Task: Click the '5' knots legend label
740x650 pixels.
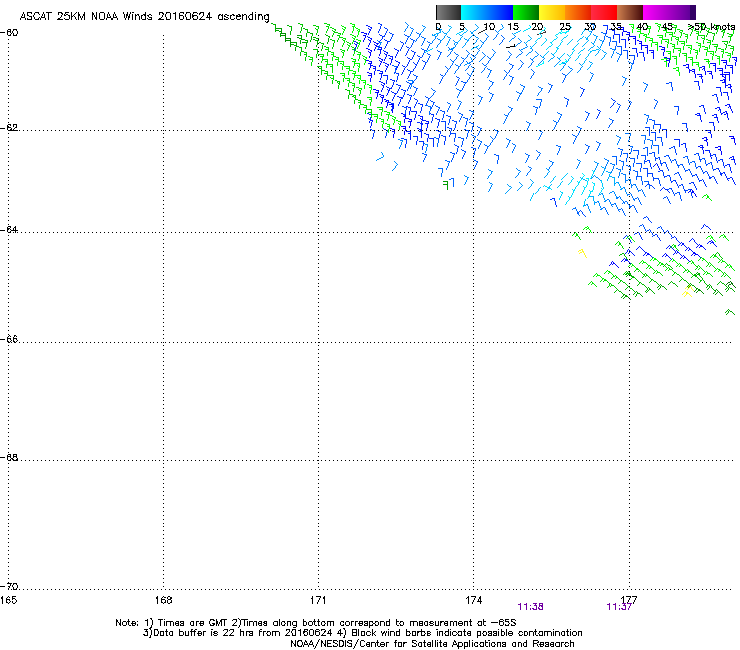Action: coord(462,27)
